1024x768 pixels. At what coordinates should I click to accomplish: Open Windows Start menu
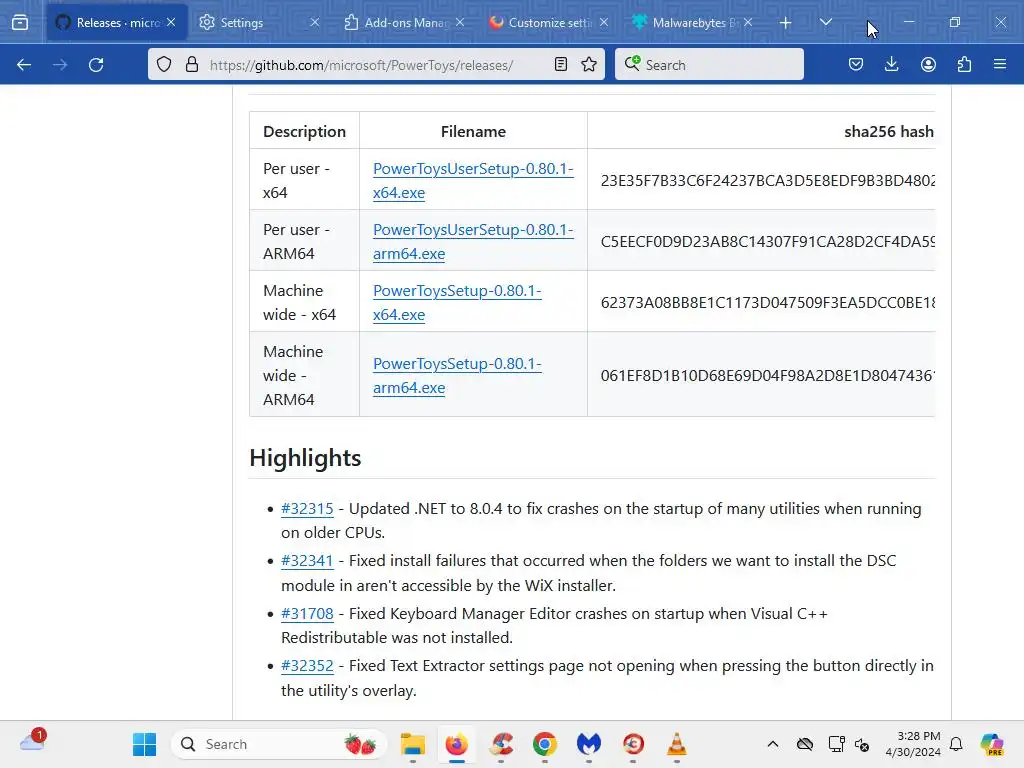coord(144,744)
